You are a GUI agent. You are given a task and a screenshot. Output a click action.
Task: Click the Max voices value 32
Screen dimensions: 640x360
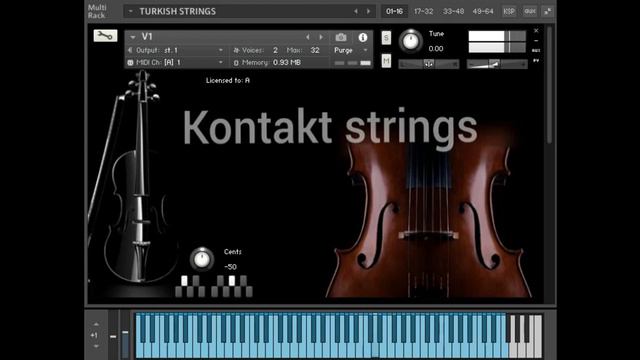[x=315, y=50]
